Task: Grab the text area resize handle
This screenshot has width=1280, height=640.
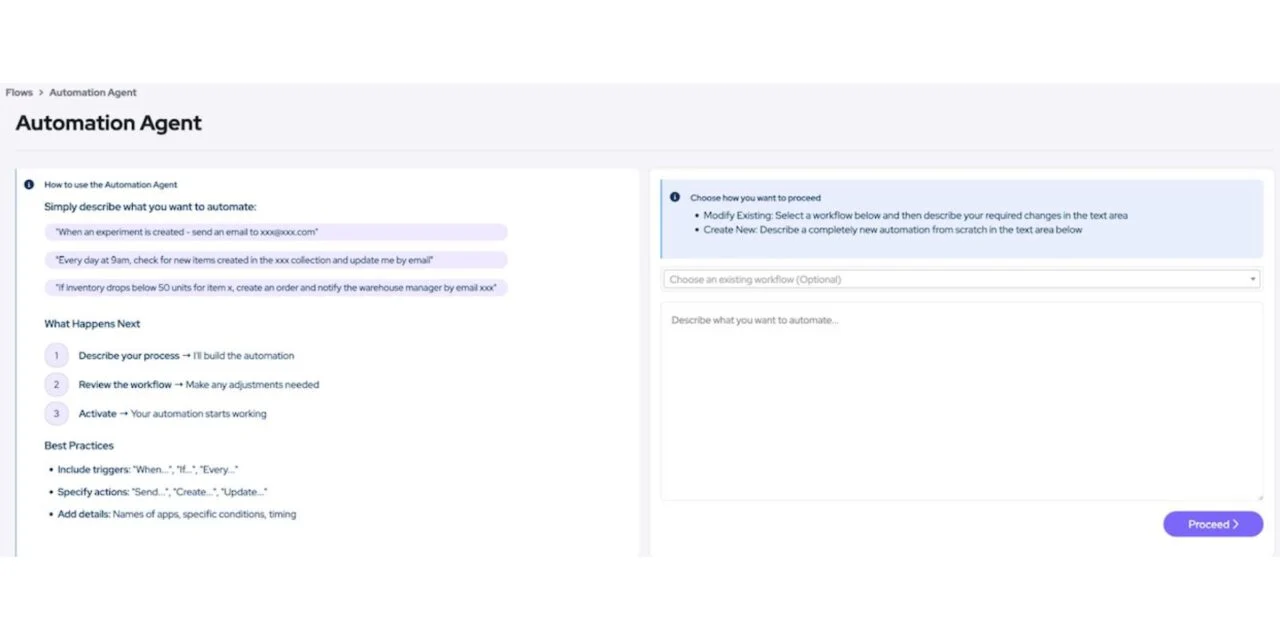Action: tap(1258, 496)
